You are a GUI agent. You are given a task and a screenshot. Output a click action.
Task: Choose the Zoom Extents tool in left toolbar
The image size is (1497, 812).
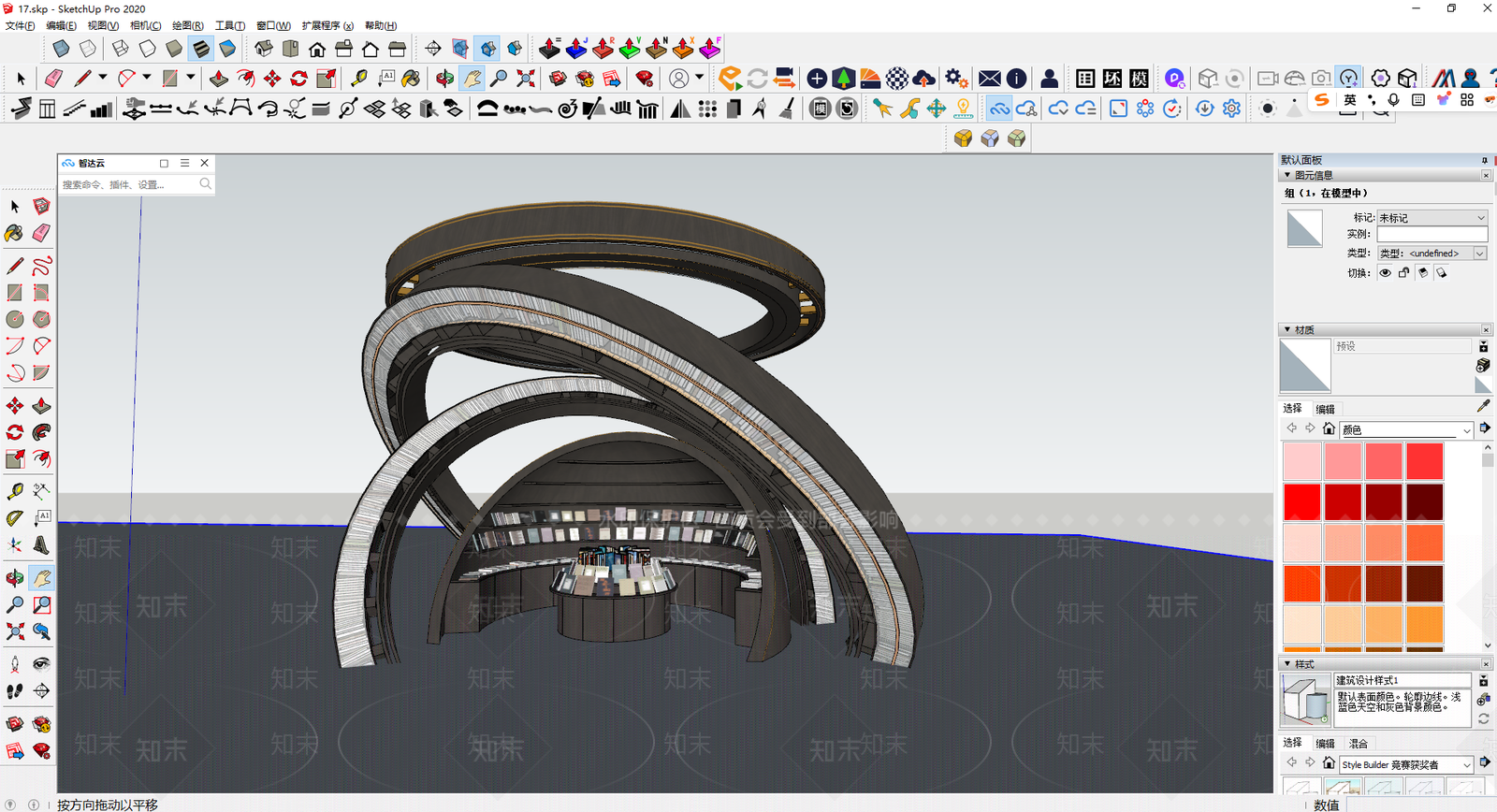pyautogui.click(x=14, y=631)
